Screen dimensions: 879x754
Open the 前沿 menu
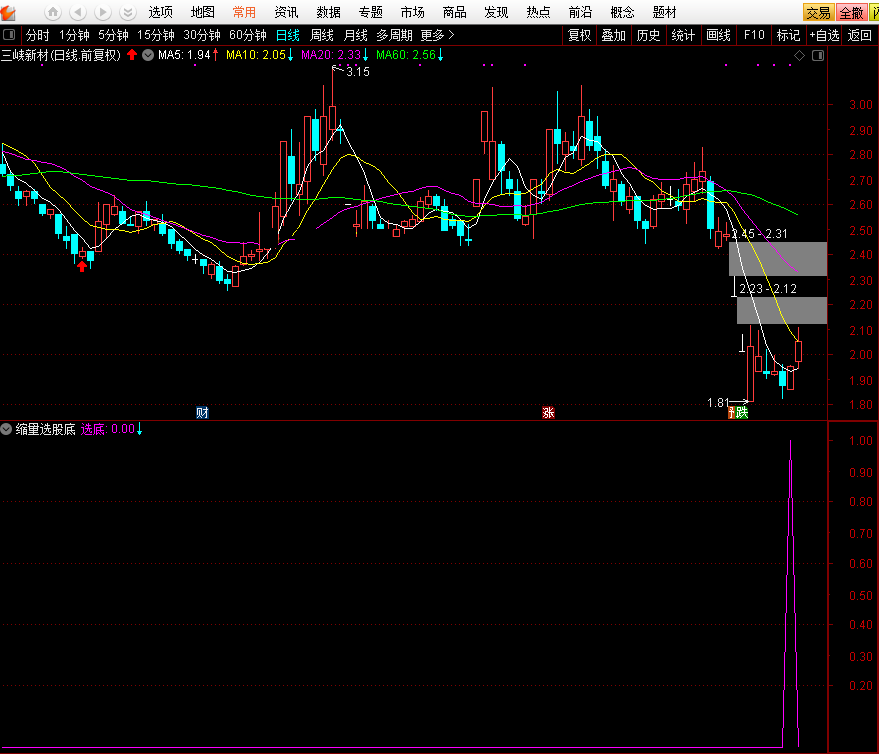(x=580, y=12)
